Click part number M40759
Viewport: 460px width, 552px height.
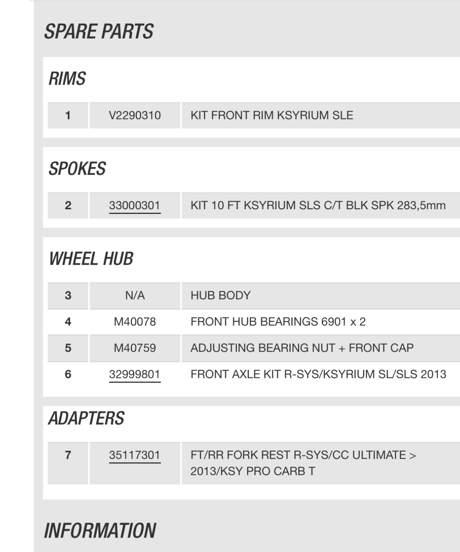tap(135, 348)
